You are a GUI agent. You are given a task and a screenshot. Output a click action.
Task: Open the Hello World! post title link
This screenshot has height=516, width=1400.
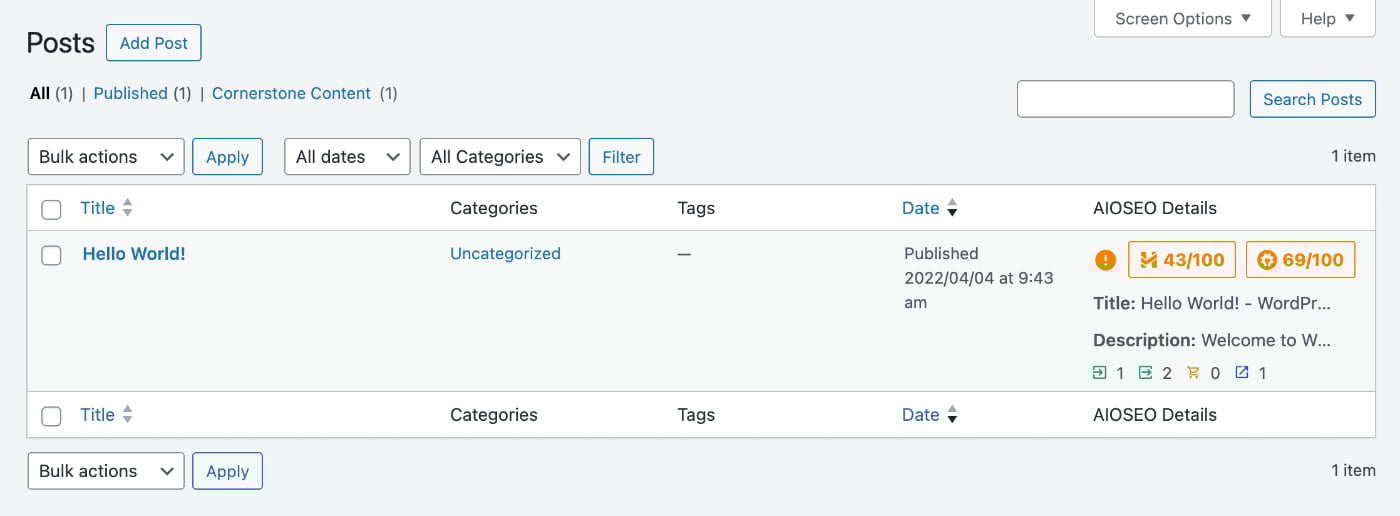pos(134,254)
